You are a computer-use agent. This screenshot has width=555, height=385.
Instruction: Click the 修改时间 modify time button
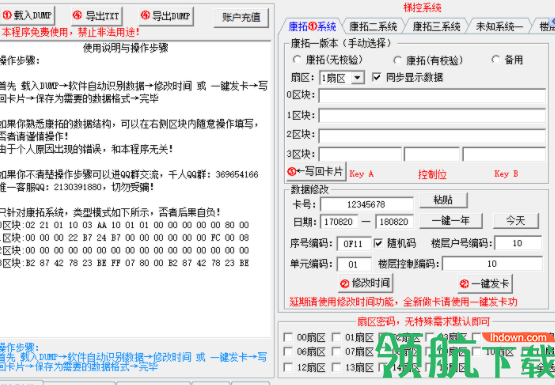(365, 283)
